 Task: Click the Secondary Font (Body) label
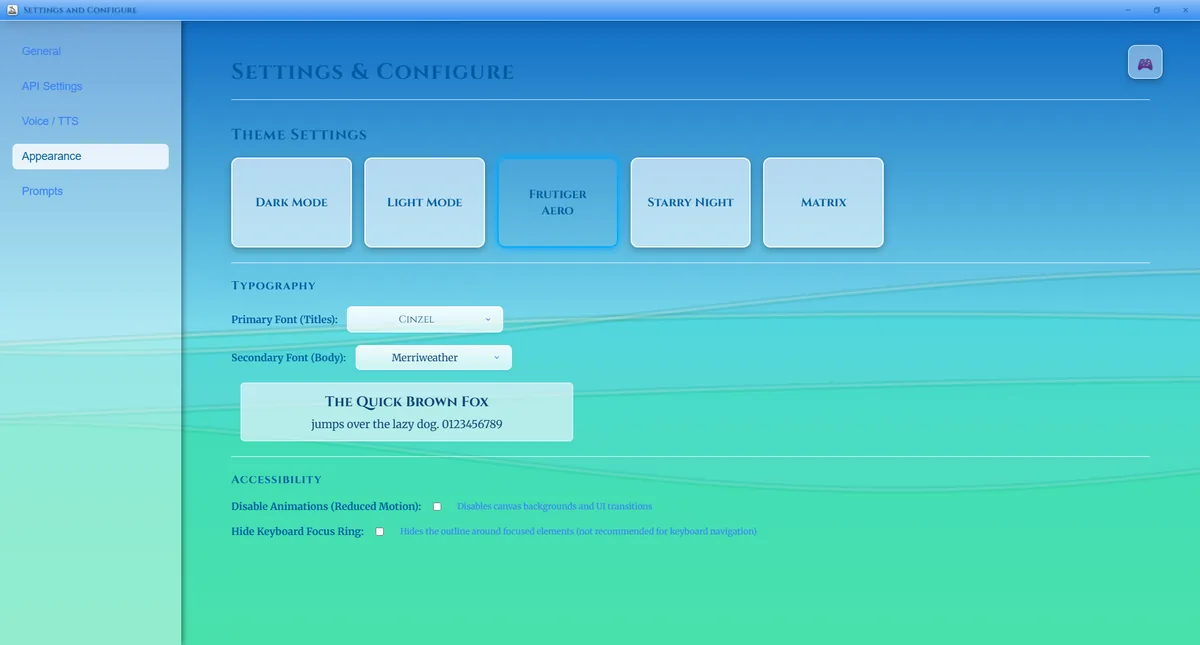coord(289,358)
